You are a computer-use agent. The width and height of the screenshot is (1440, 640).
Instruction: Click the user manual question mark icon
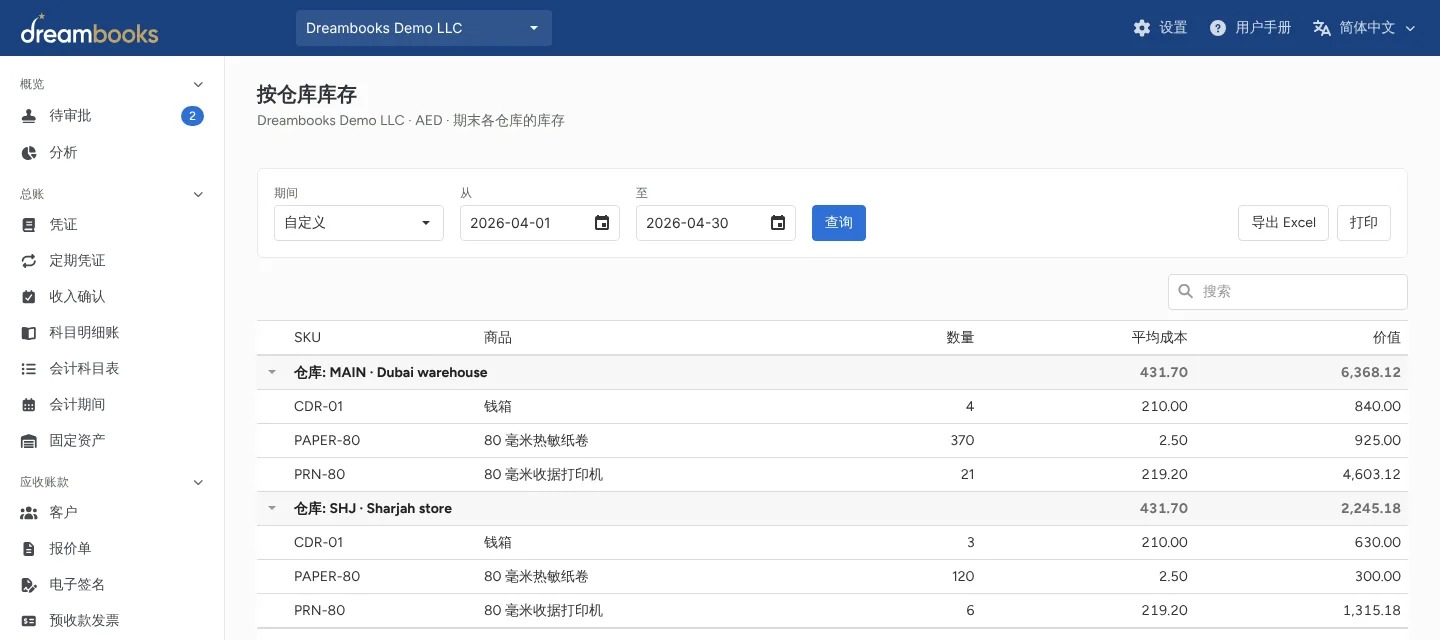coord(1218,28)
